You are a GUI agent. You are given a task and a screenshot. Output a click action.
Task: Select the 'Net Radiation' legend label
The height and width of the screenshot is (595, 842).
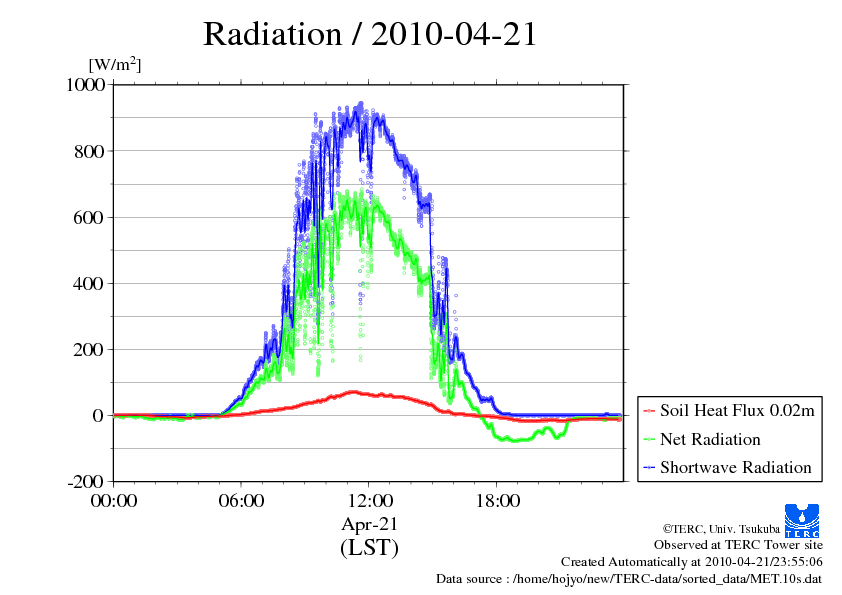[x=710, y=439]
